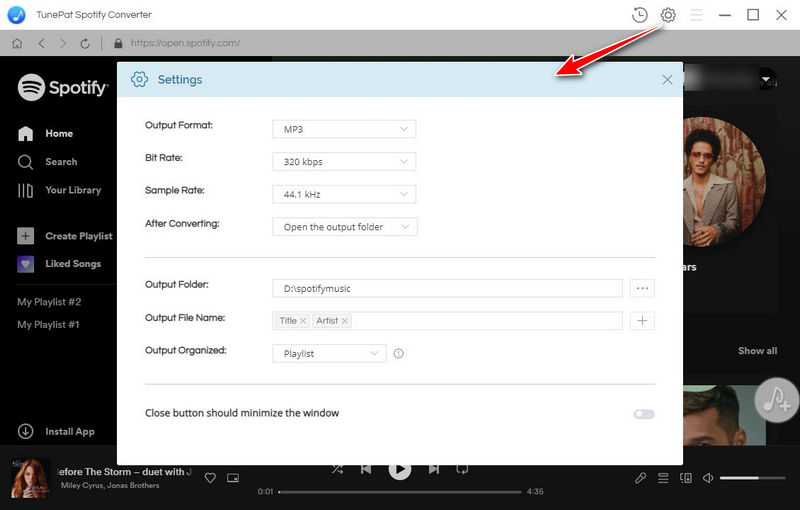Open conversion history clock icon
The width and height of the screenshot is (800, 510).
(639, 15)
